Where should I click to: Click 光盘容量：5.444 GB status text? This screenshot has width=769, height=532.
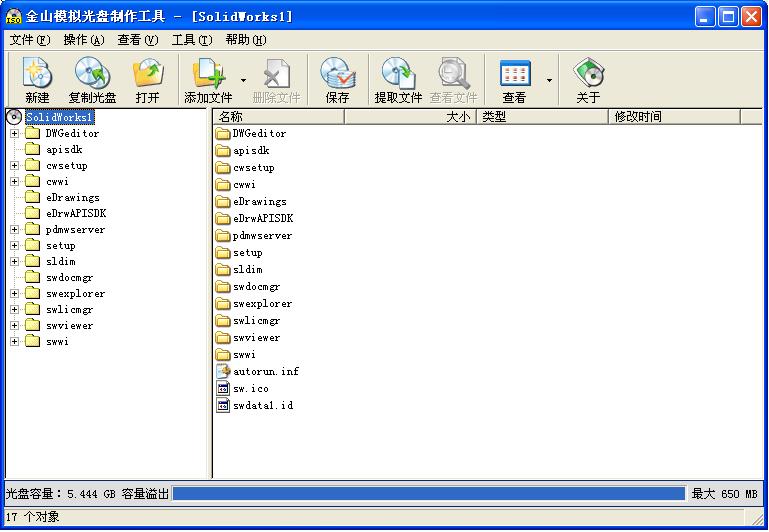click(61, 494)
